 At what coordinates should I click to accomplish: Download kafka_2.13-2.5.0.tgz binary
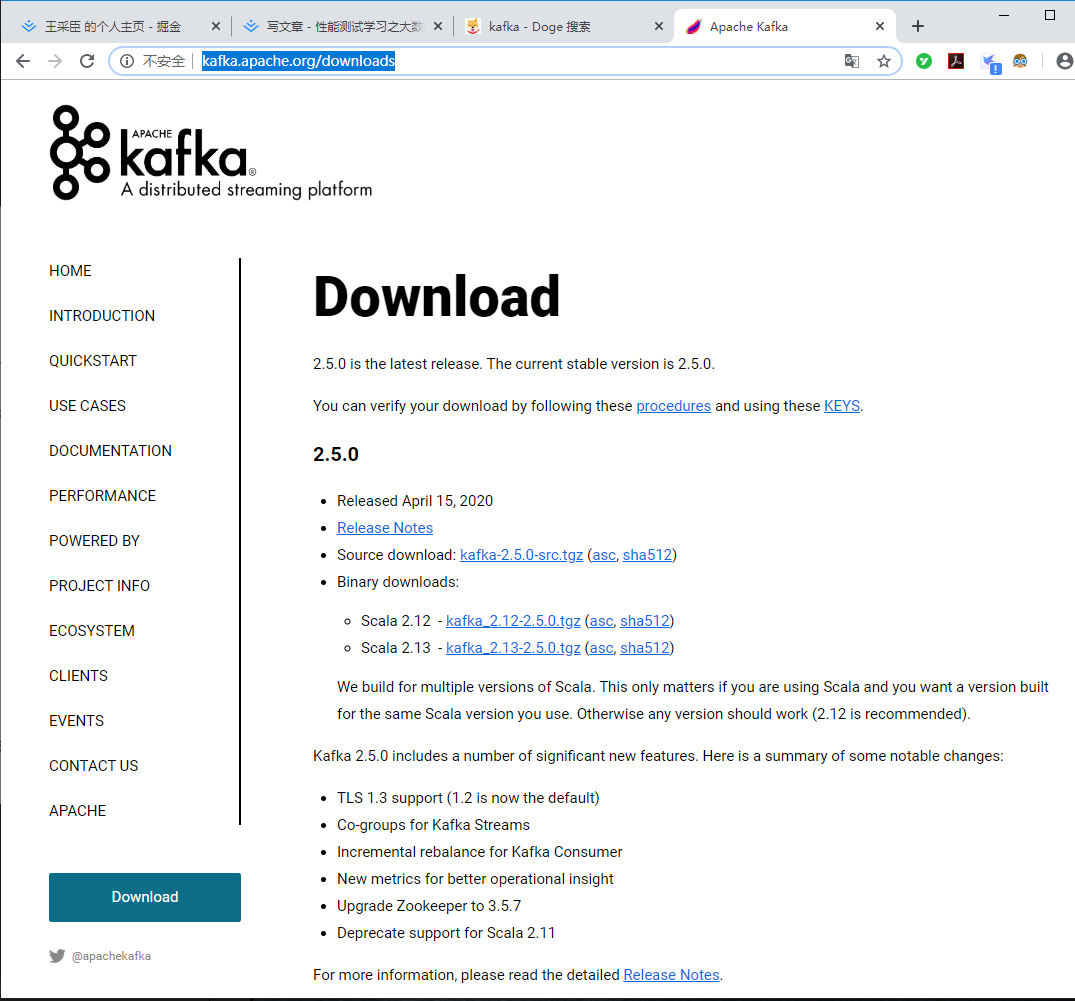point(513,648)
